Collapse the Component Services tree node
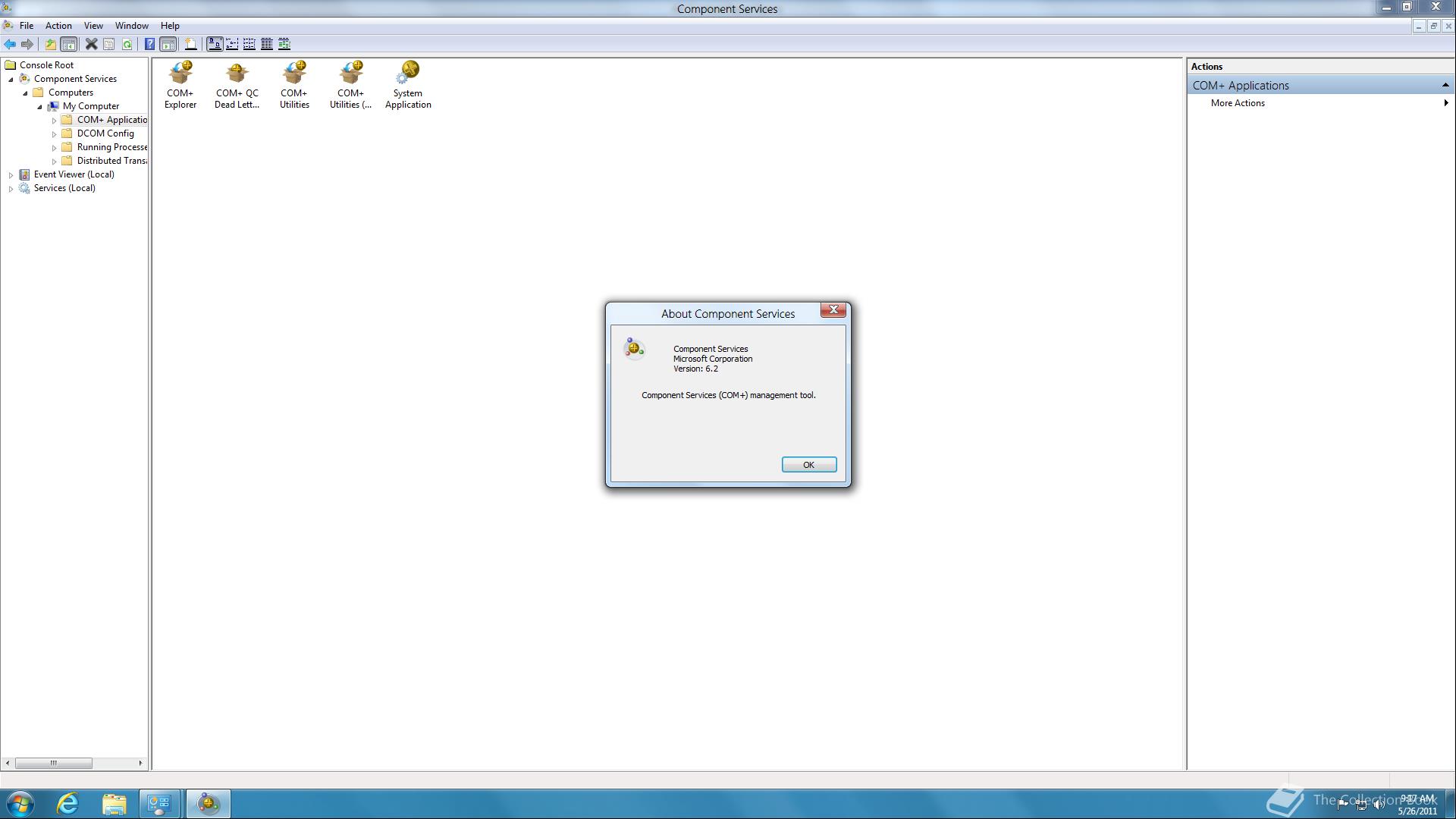The height and width of the screenshot is (819, 1456). 11,79
